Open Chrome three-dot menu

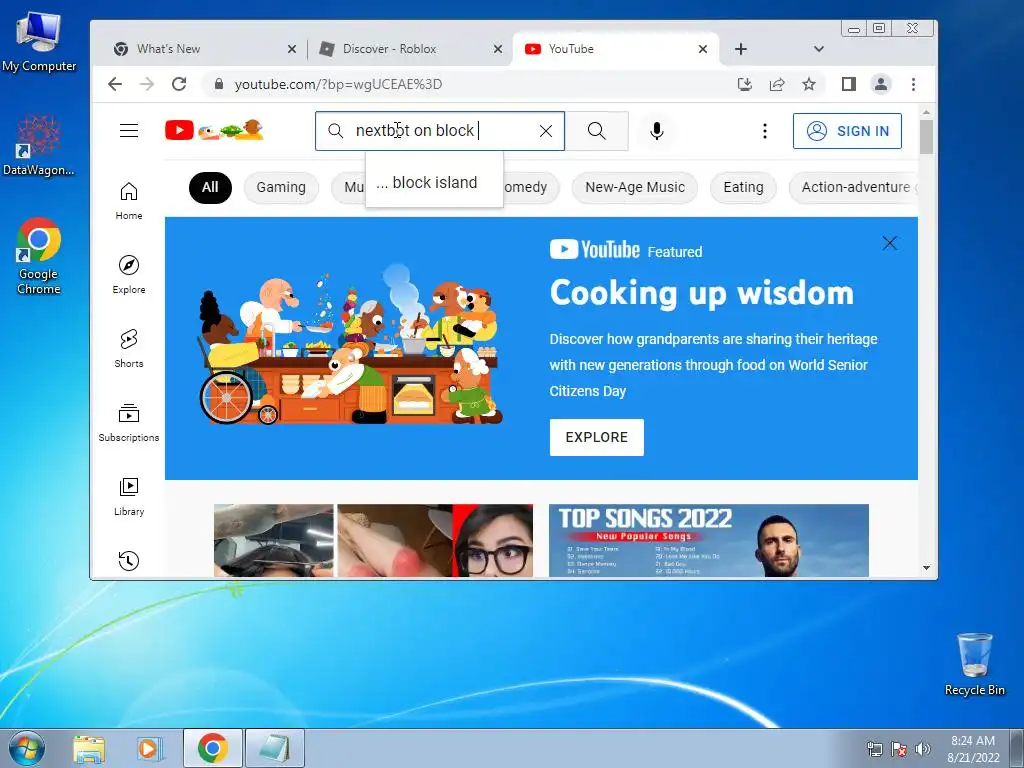pos(913,84)
